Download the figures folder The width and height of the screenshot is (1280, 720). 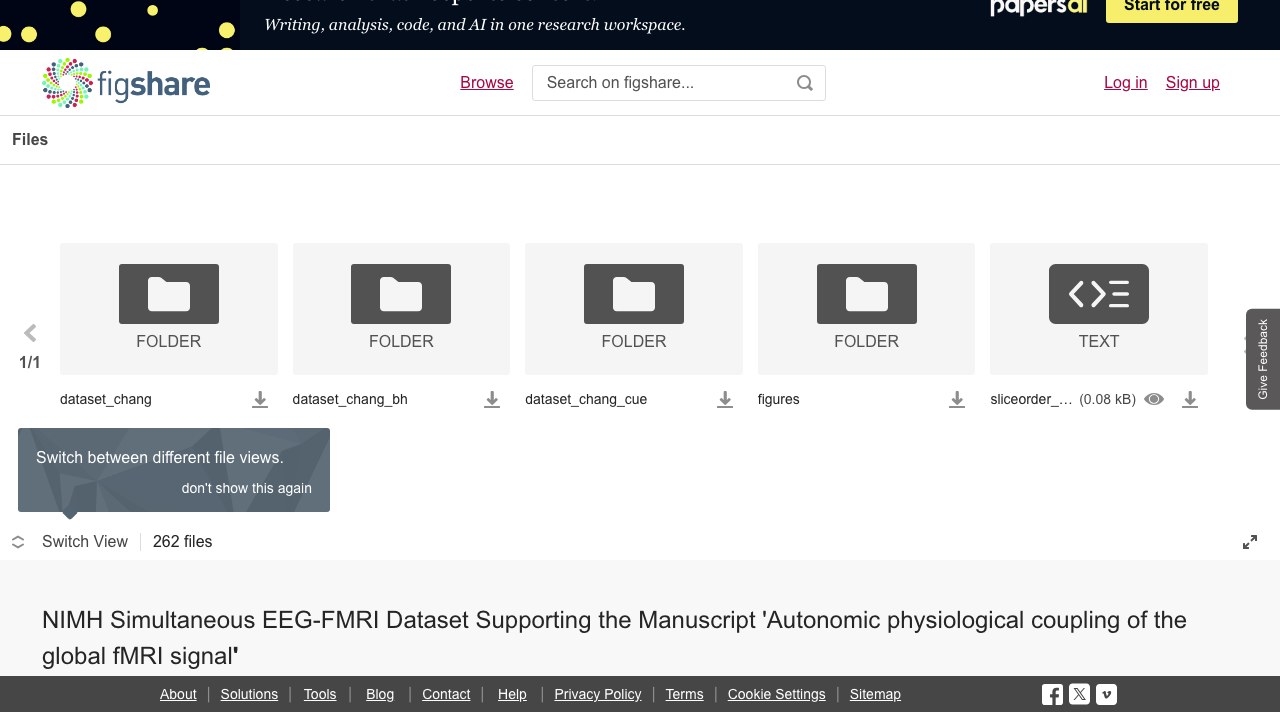[x=957, y=399]
